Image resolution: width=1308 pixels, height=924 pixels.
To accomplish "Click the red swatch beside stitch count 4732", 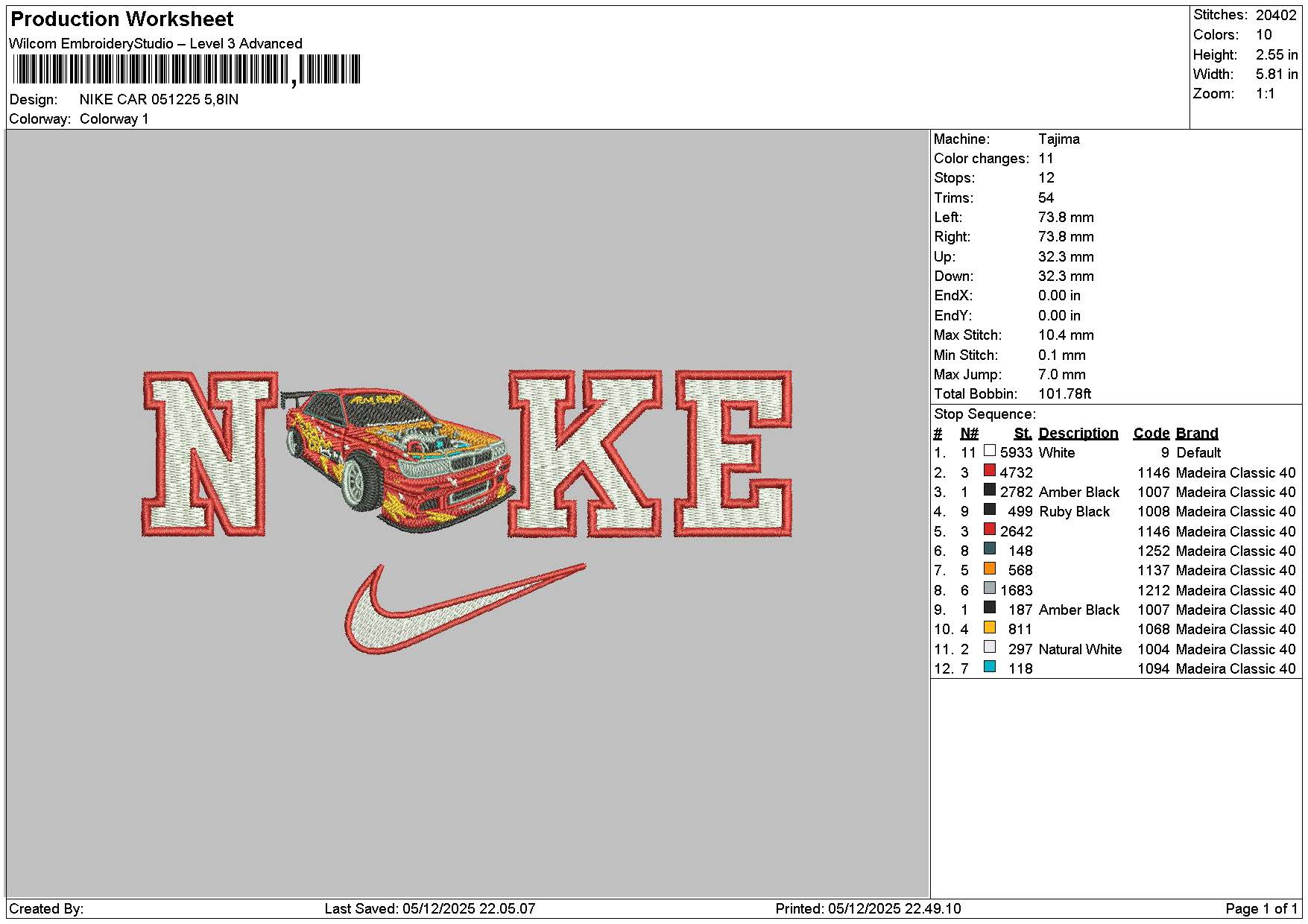I will tap(990, 470).
